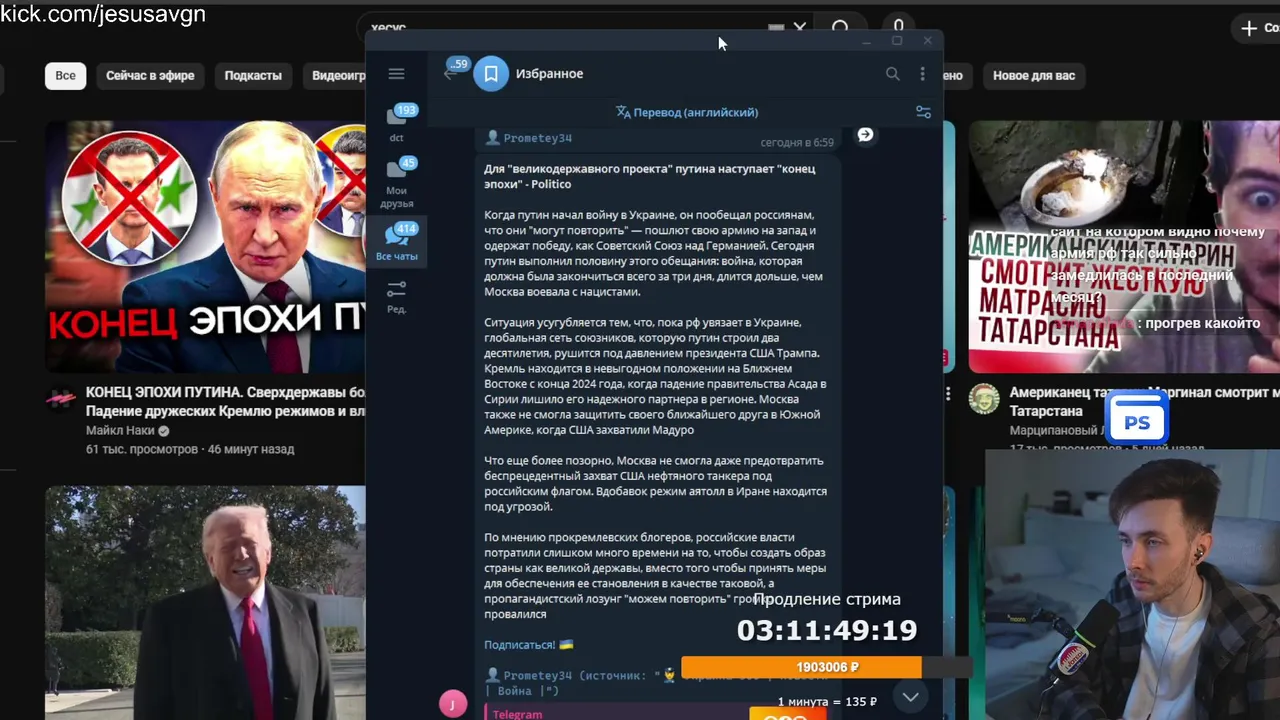Image resolution: width=1280 pixels, height=720 pixels.
Task: Activate YouTube voice search microphone
Action: (898, 27)
